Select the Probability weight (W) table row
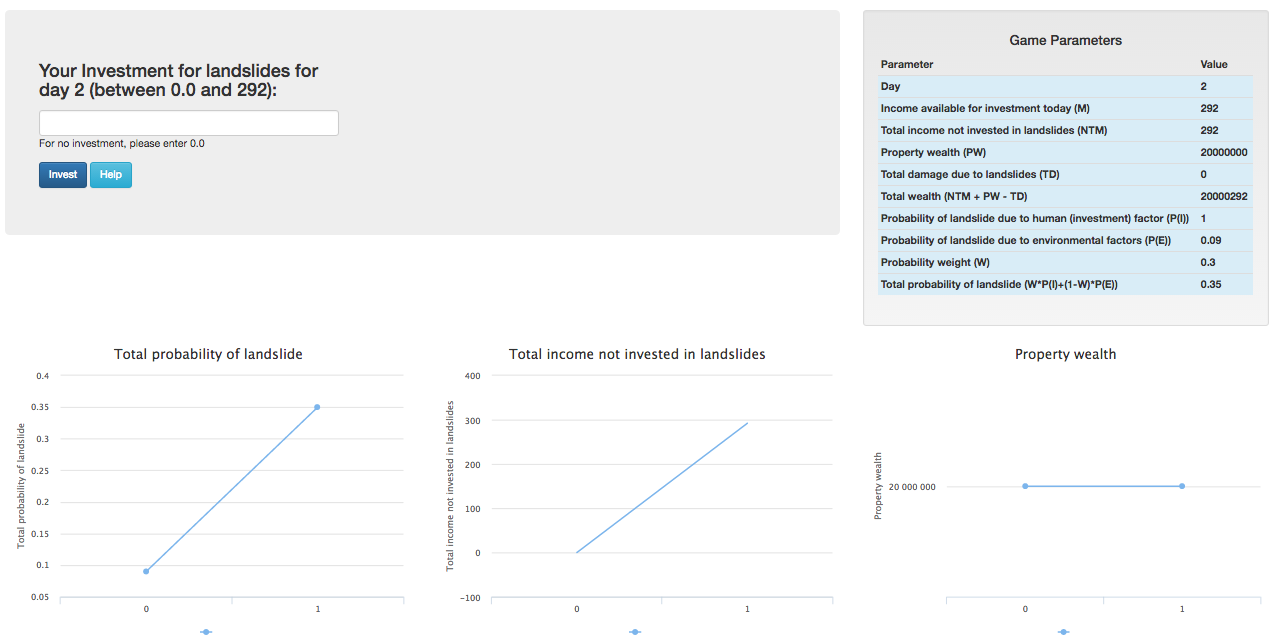Viewport: 1275px width, 642px height. pyautogui.click(x=1065, y=262)
